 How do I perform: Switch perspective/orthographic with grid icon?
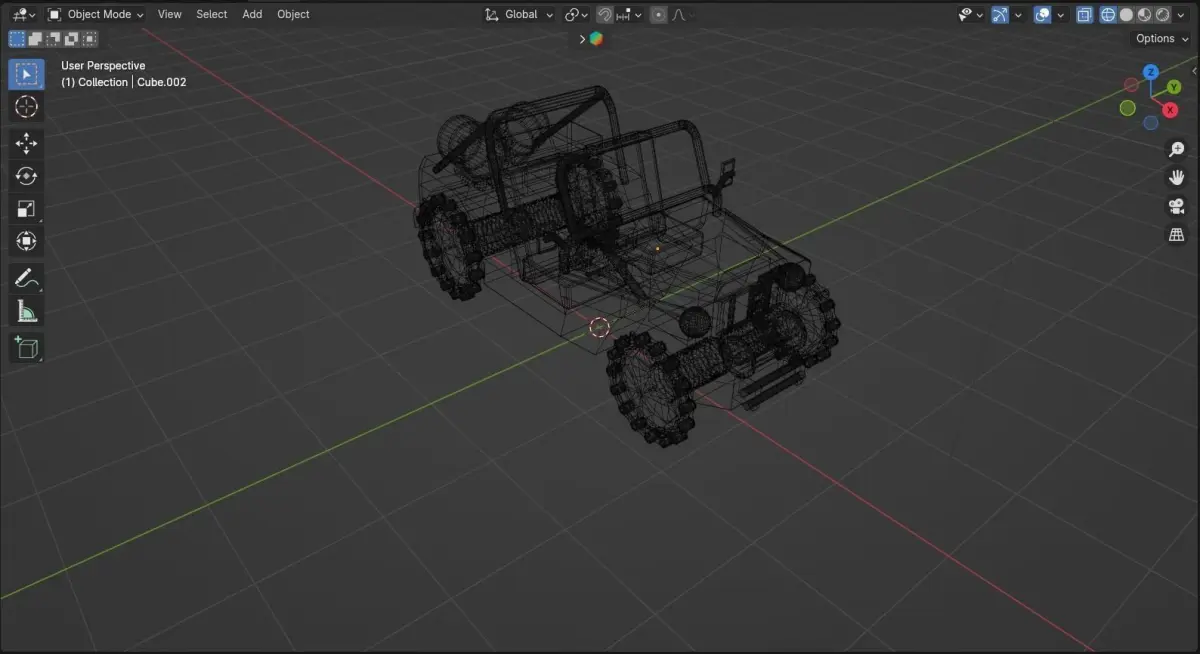click(1177, 235)
